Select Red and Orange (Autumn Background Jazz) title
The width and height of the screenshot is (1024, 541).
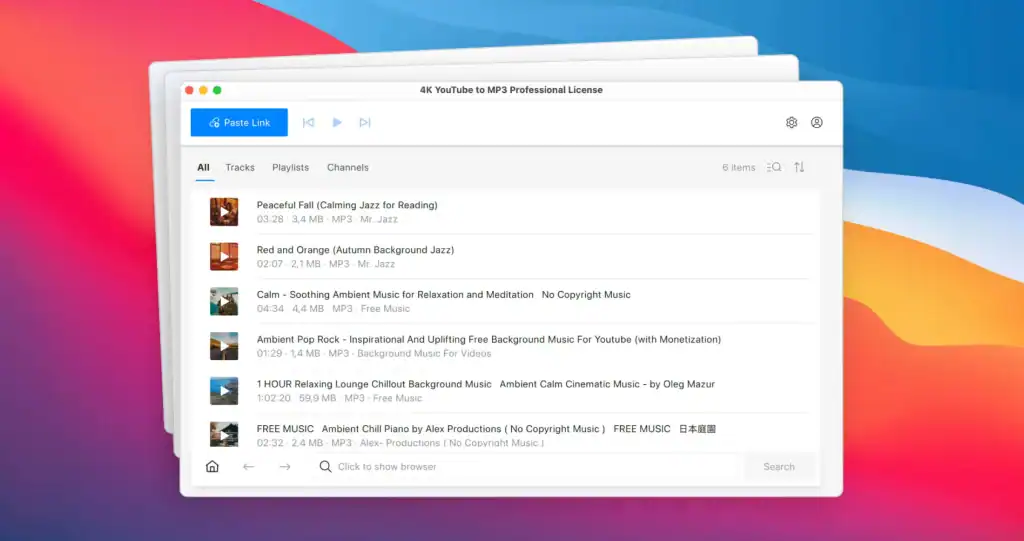(x=355, y=250)
